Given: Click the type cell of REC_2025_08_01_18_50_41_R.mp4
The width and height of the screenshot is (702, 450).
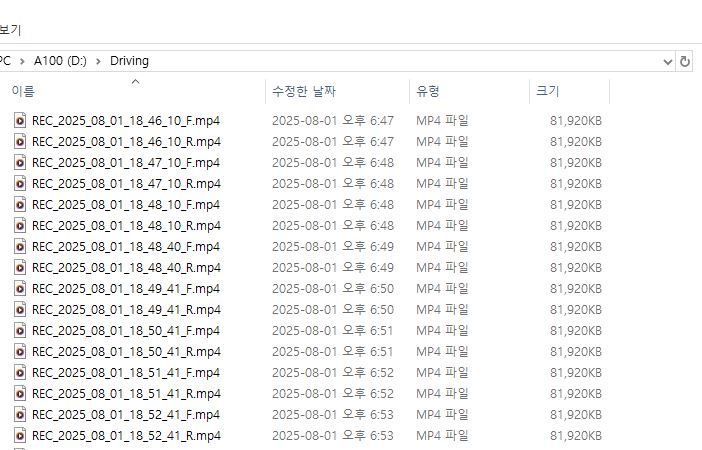Looking at the screenshot, I should [x=442, y=352].
